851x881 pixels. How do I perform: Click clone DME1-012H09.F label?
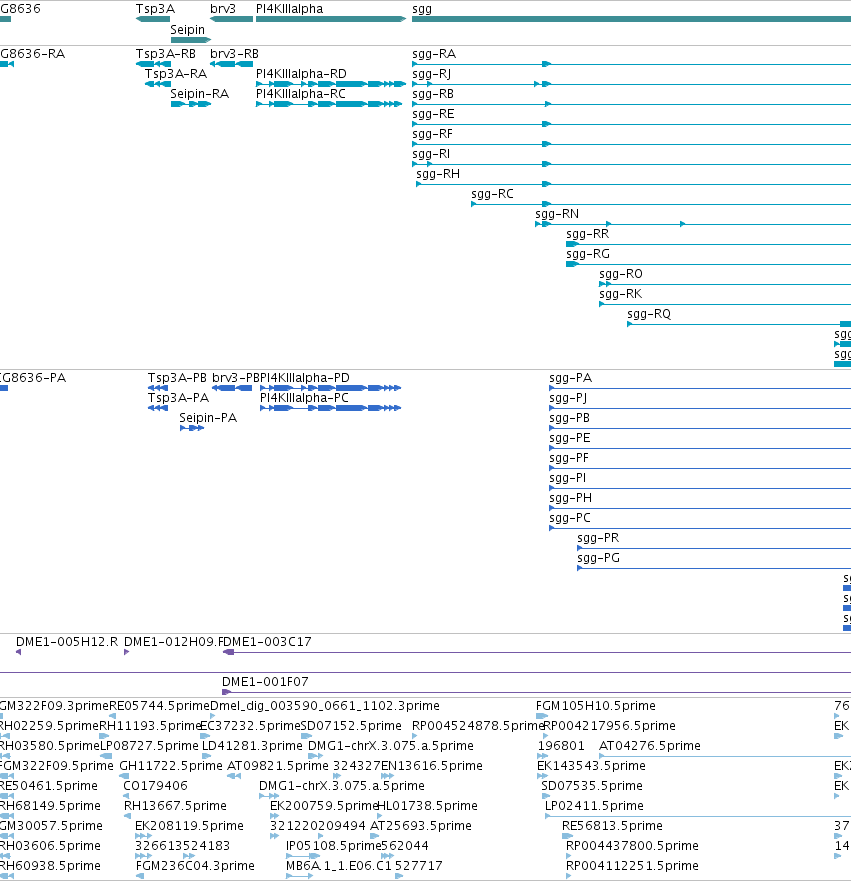coord(174,642)
